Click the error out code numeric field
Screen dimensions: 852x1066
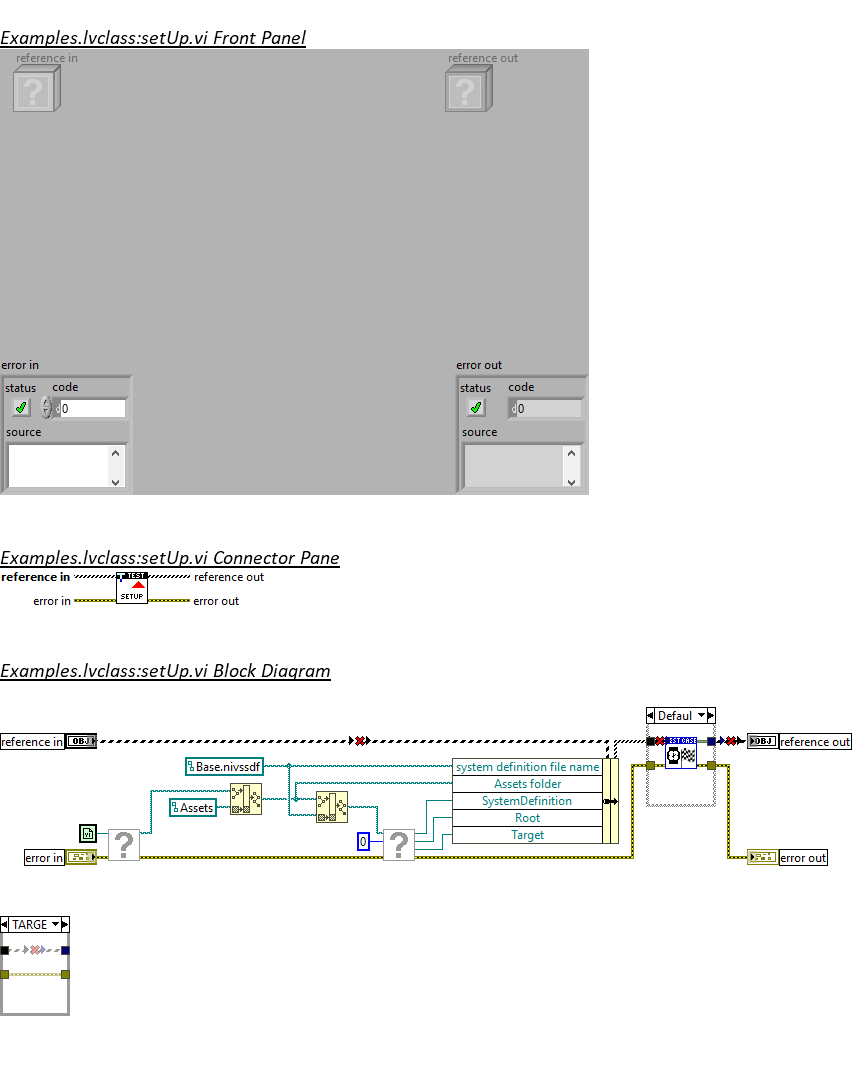pyautogui.click(x=547, y=409)
